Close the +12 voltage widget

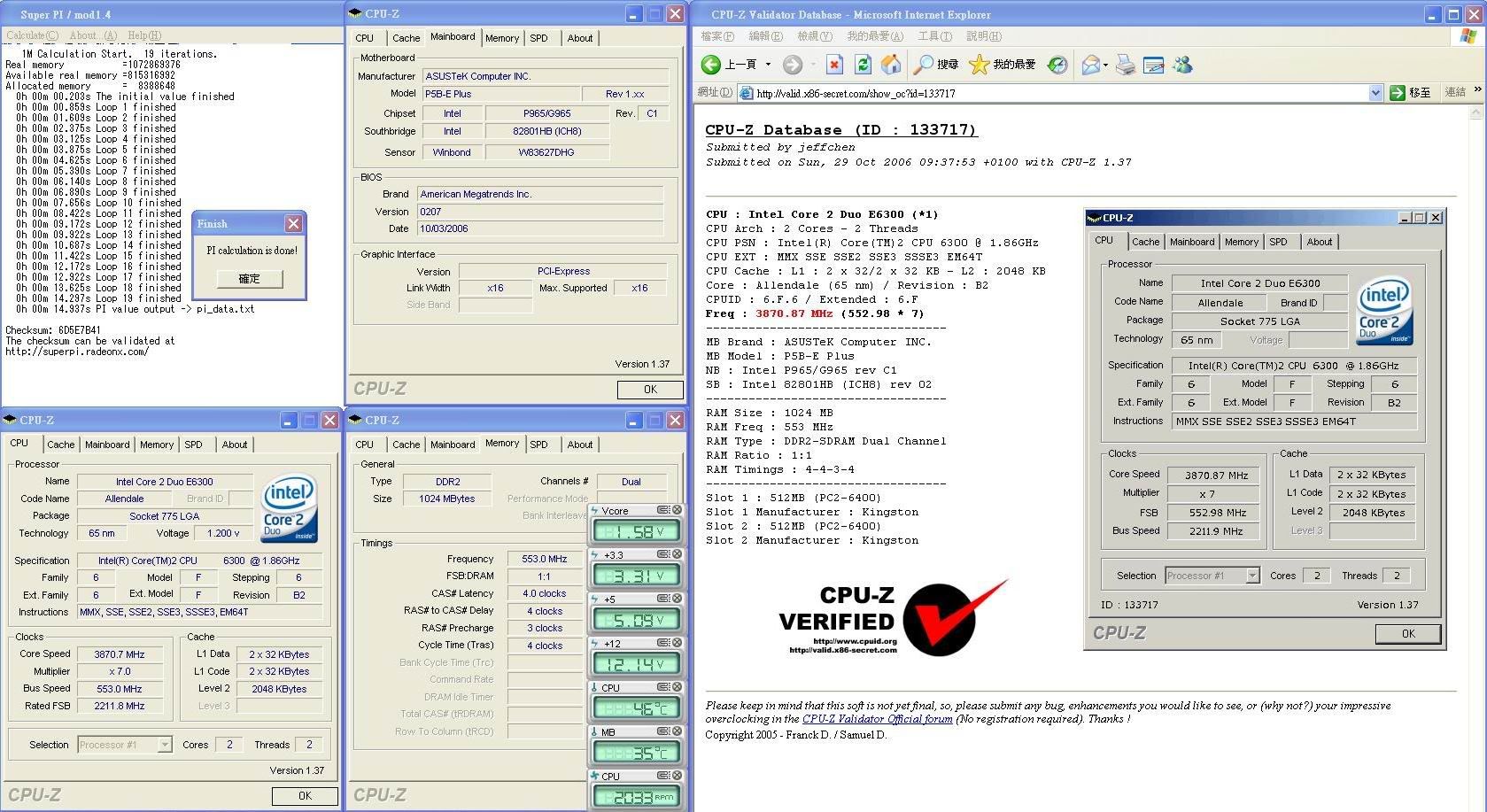click(677, 643)
